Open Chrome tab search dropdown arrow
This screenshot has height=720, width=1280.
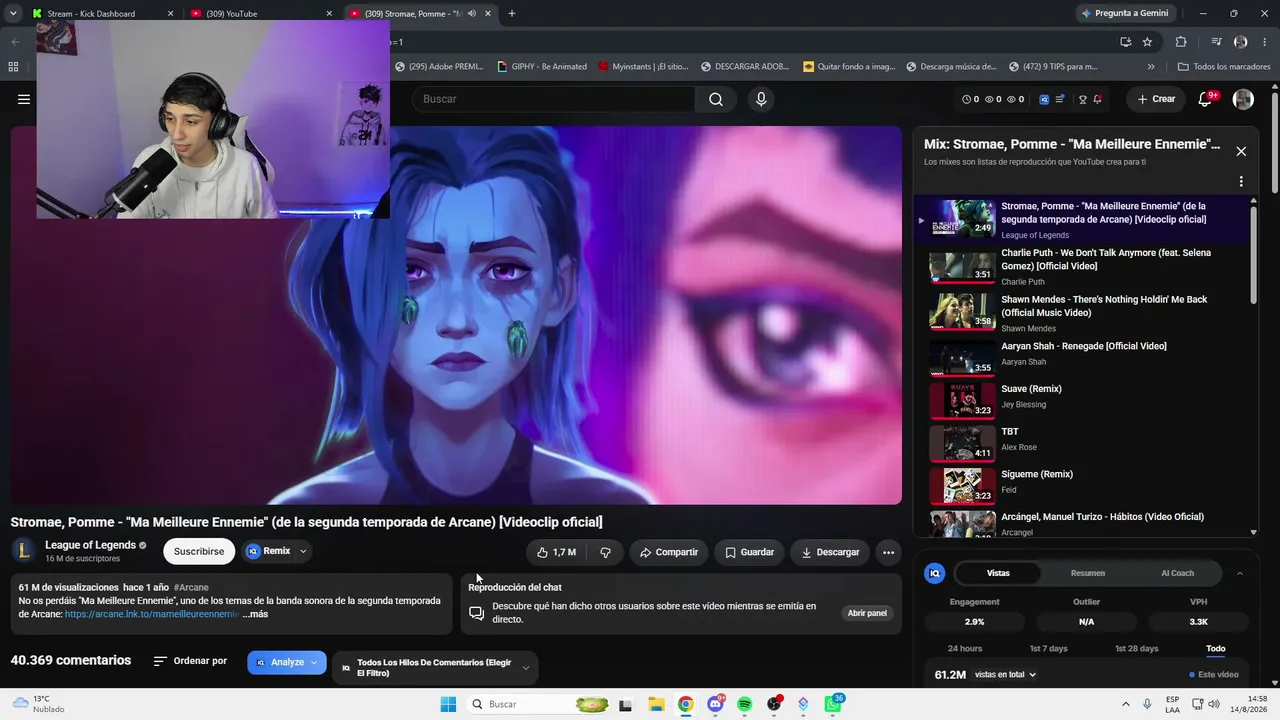13,13
